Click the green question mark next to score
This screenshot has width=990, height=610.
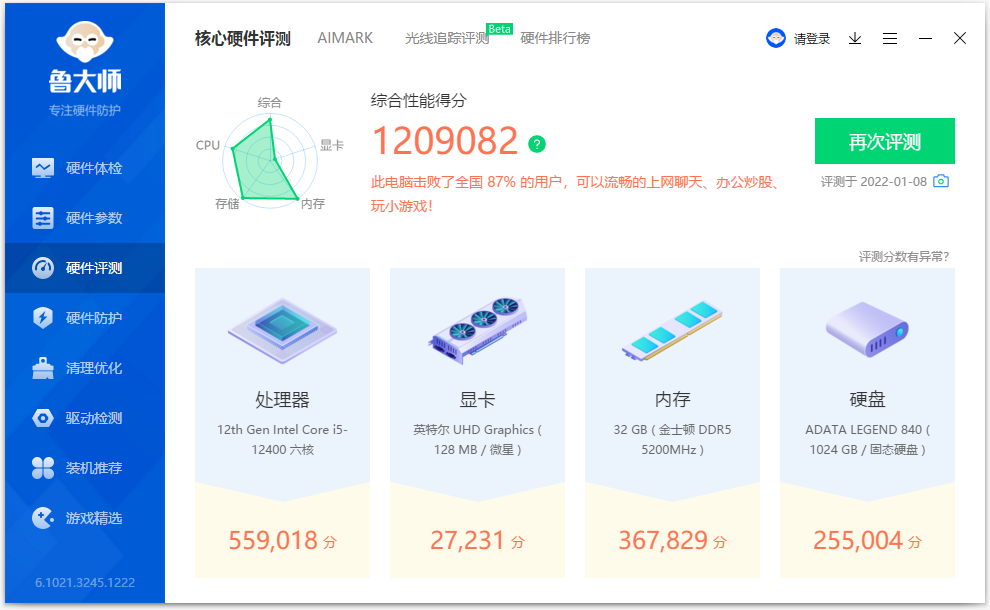coord(537,144)
